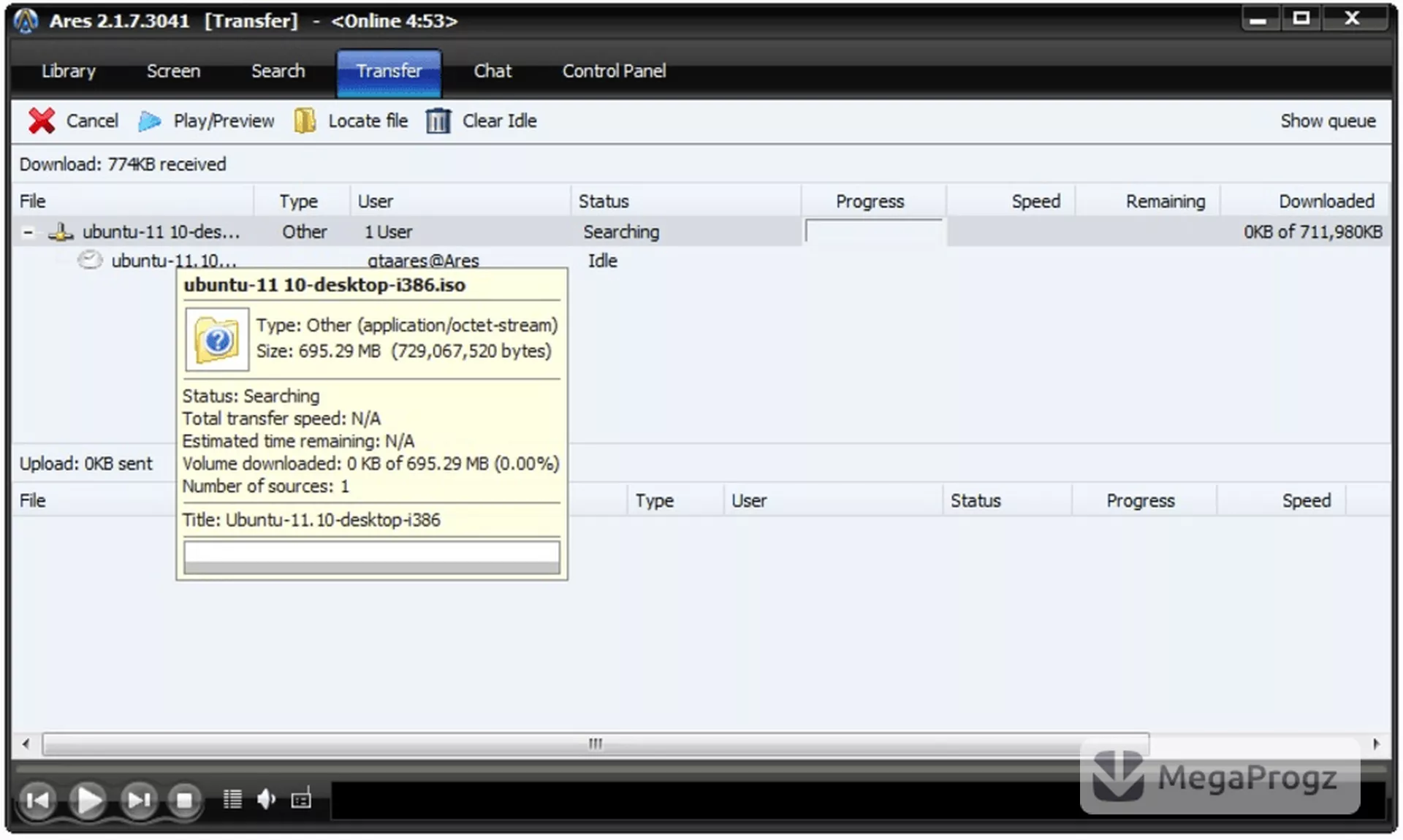Click the "Searching" status cell
This screenshot has height=840, width=1403.
click(x=621, y=232)
